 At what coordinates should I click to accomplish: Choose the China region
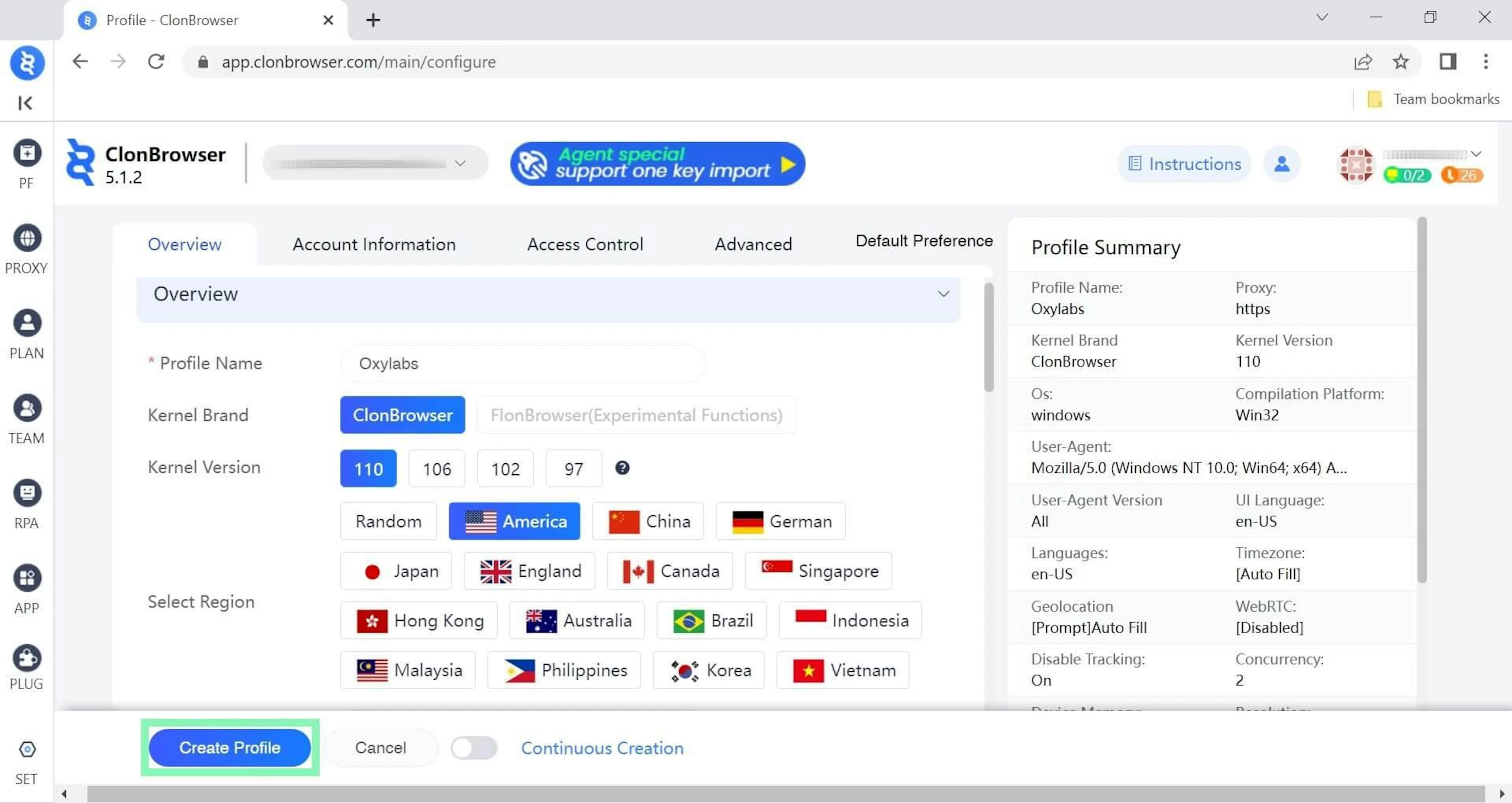coord(648,521)
